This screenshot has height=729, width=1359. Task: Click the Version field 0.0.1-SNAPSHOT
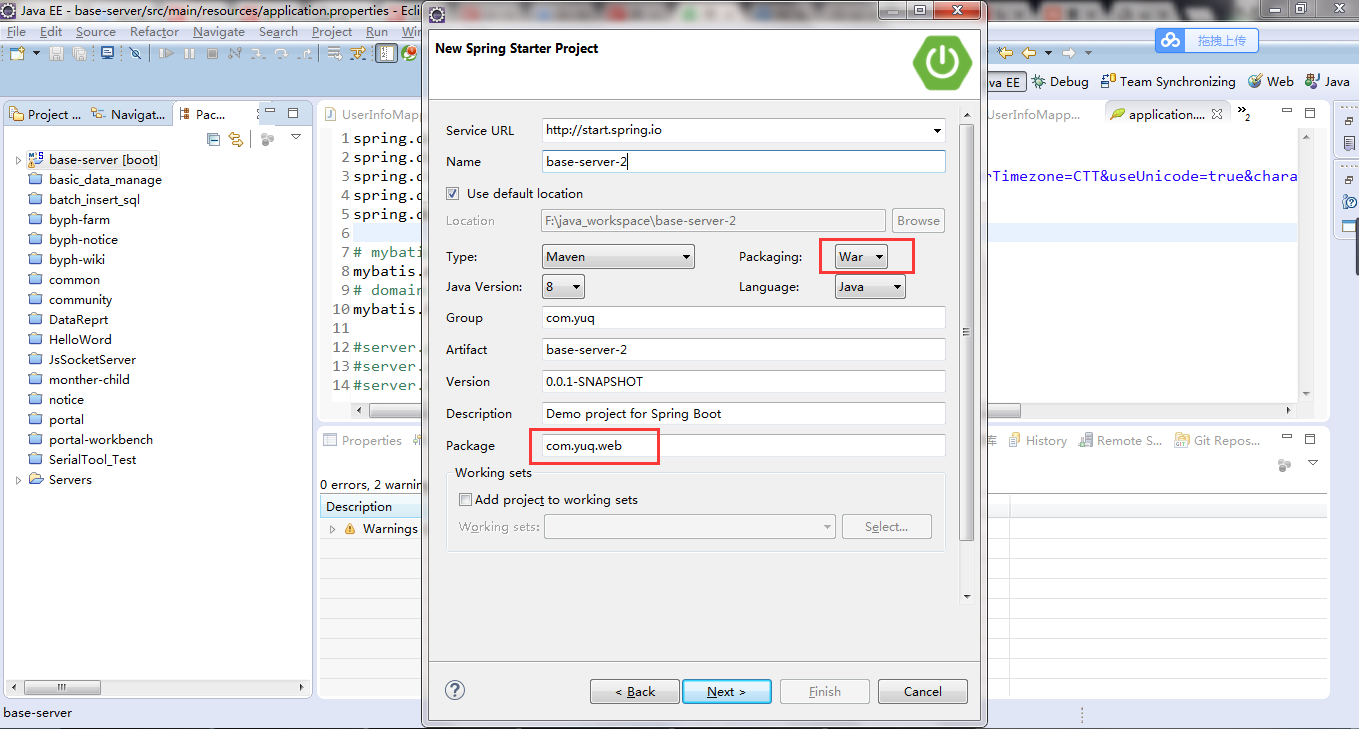[x=743, y=381]
